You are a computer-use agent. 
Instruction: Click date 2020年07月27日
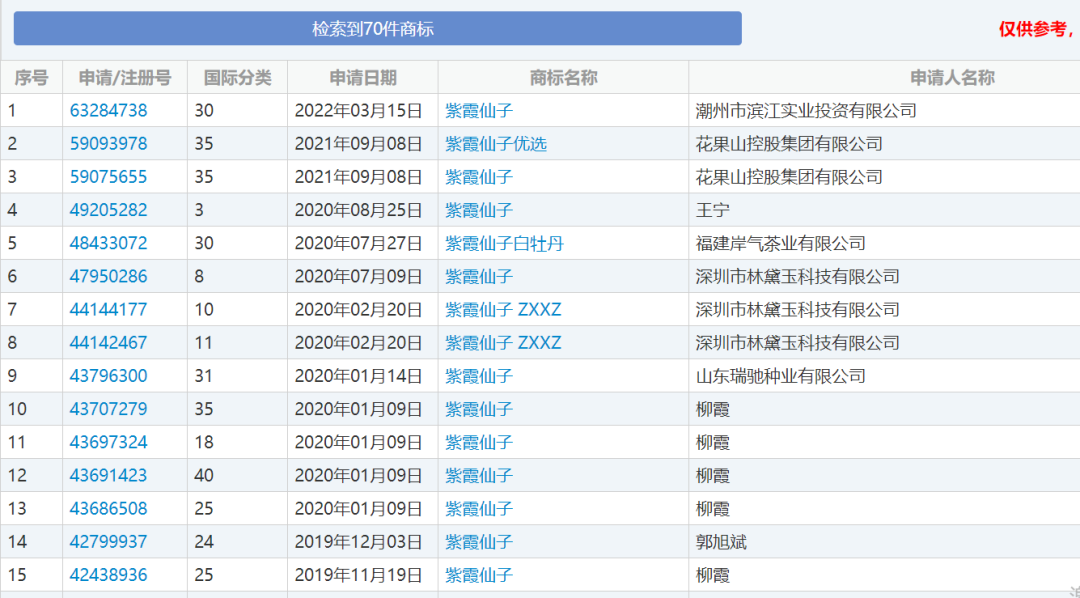coord(358,243)
